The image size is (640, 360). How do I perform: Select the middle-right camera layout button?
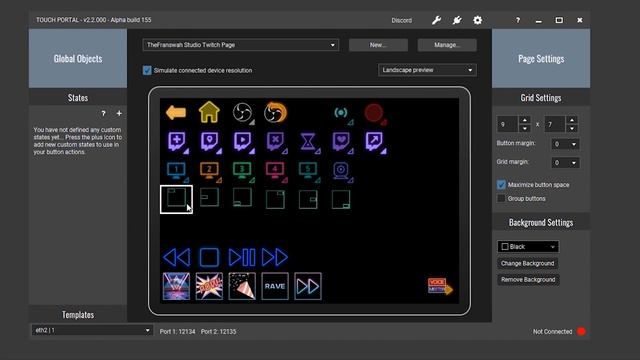point(308,200)
